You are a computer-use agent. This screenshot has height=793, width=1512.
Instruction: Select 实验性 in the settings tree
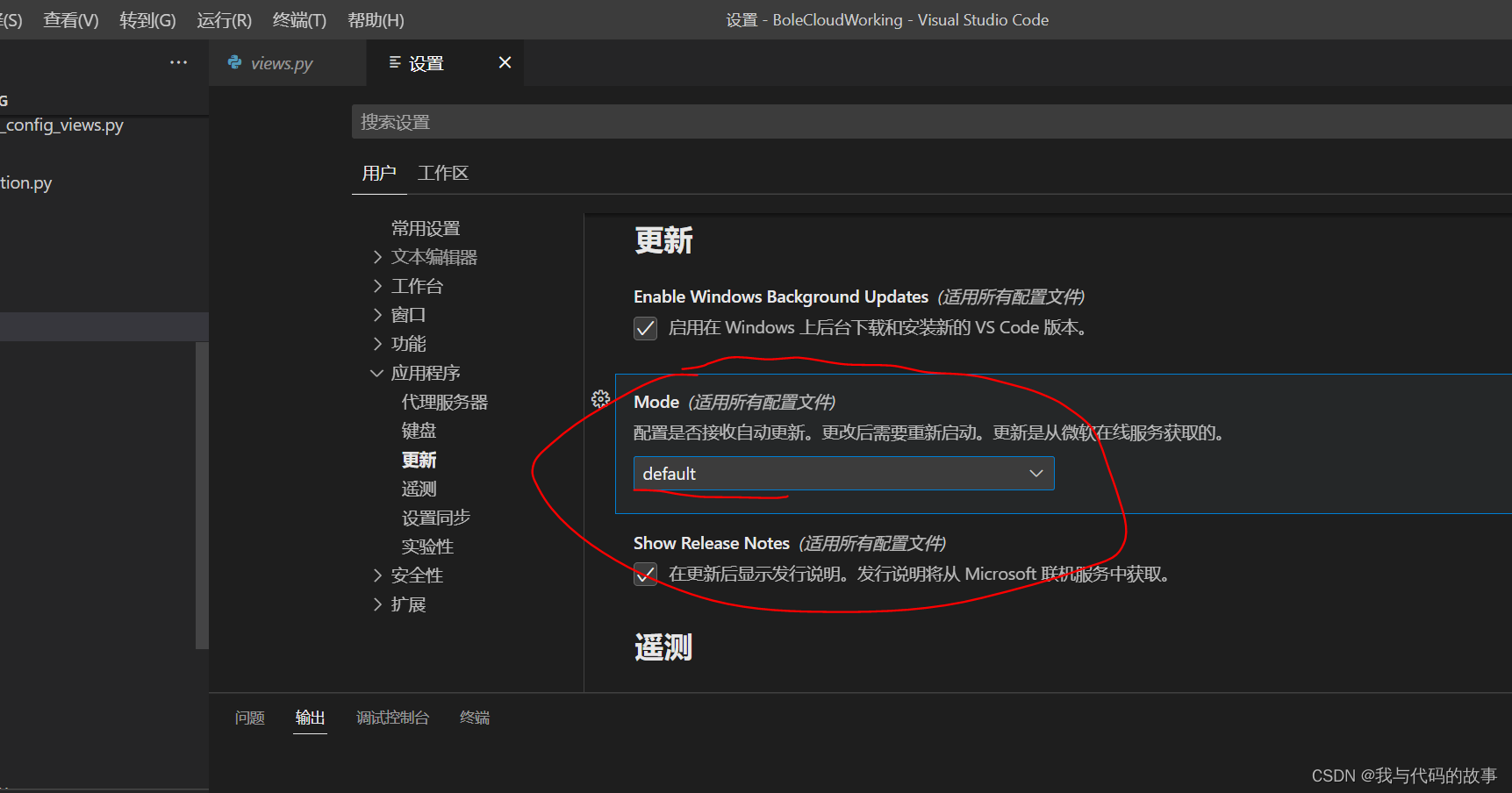pyautogui.click(x=427, y=547)
